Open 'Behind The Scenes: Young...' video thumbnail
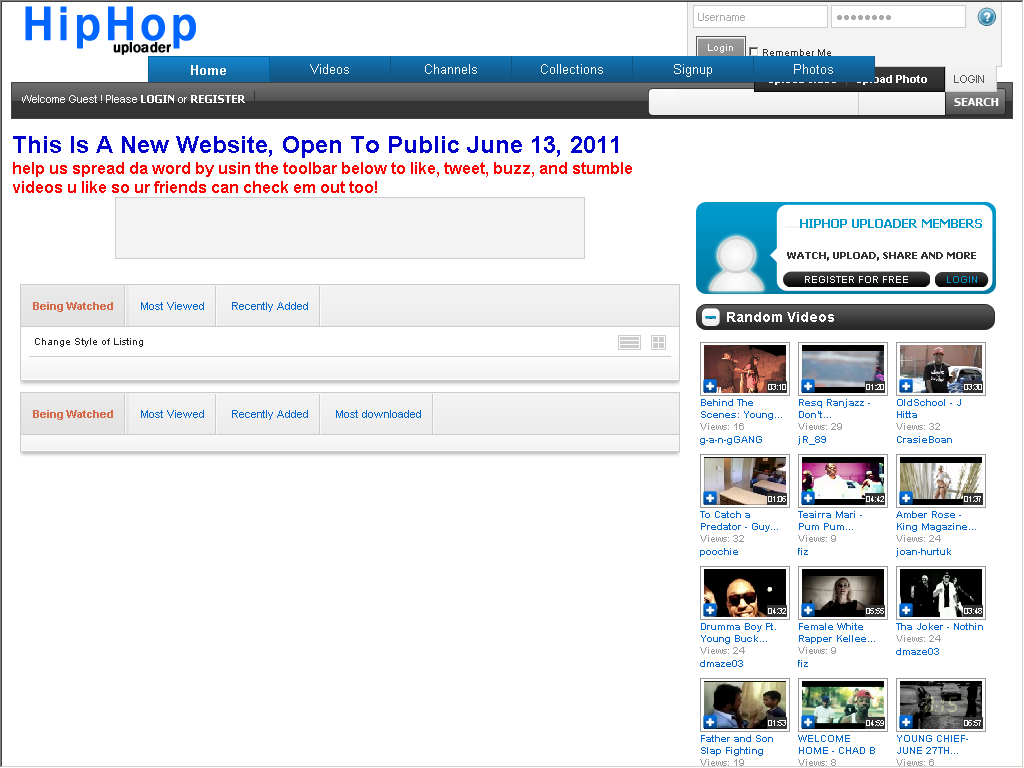Viewport: 1024px width, 768px height. click(744, 368)
